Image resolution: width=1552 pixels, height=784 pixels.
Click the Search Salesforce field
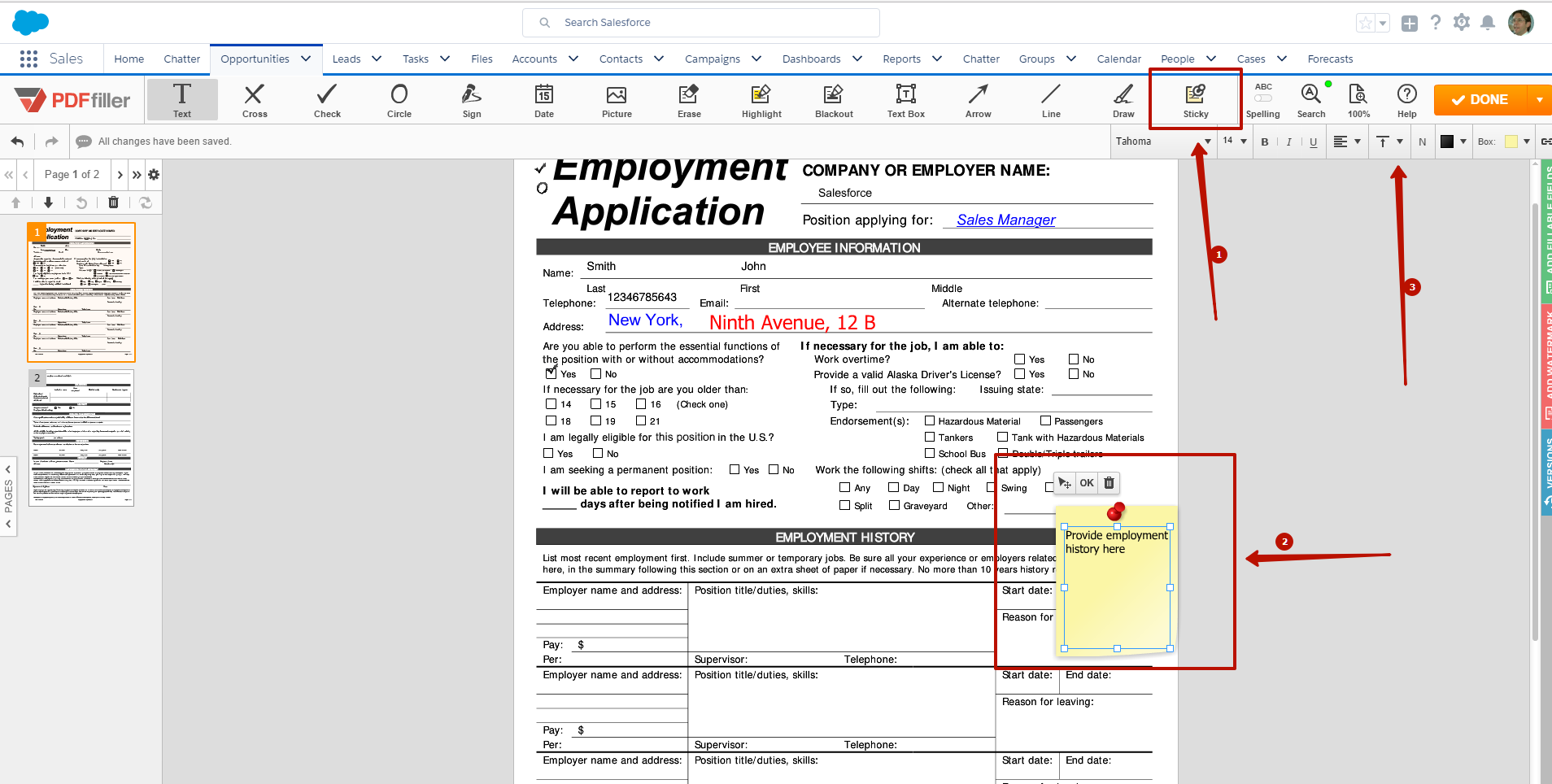[700, 23]
